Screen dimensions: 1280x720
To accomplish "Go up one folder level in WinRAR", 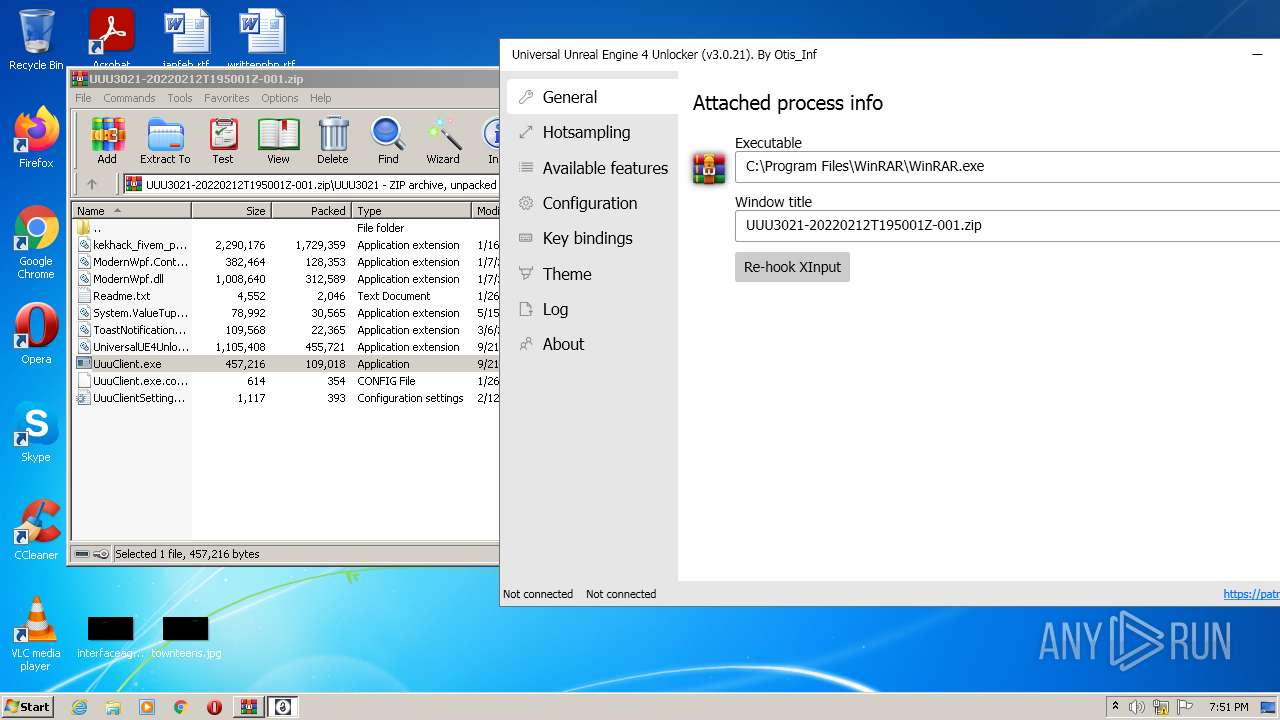I will [92, 184].
